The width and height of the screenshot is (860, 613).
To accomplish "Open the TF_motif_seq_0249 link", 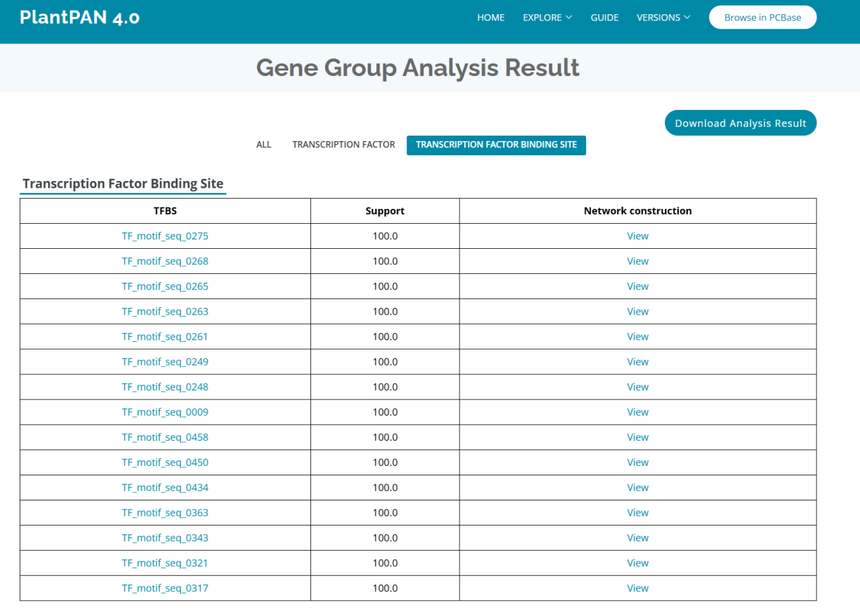I will 165,362.
